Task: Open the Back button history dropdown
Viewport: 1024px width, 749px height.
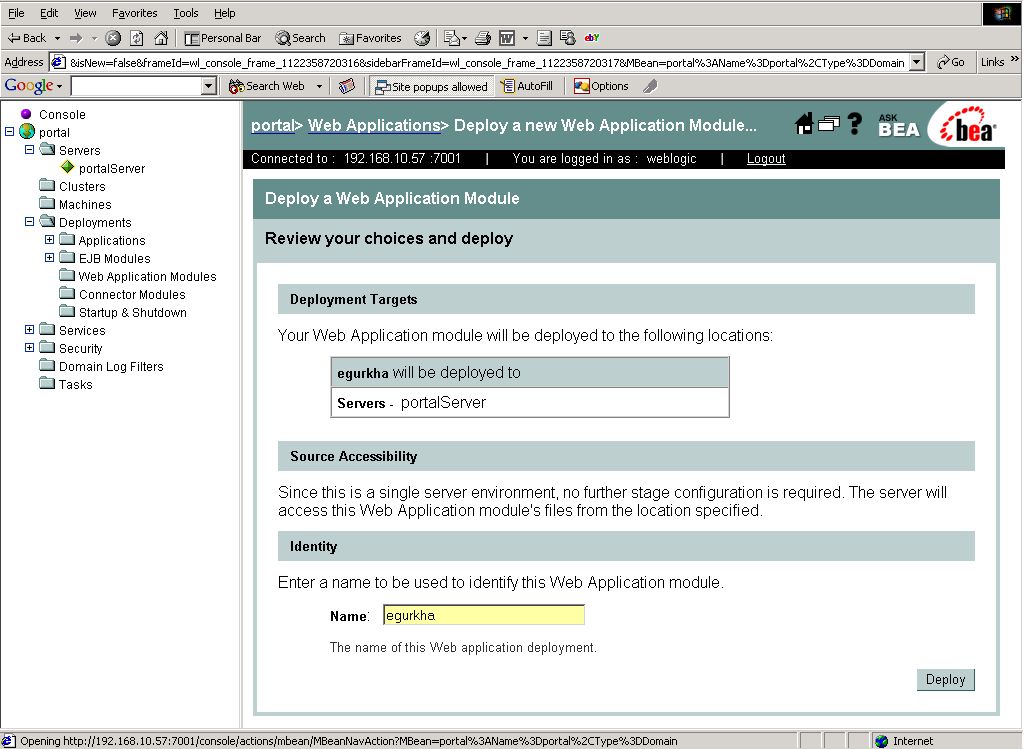Action: 57,38
